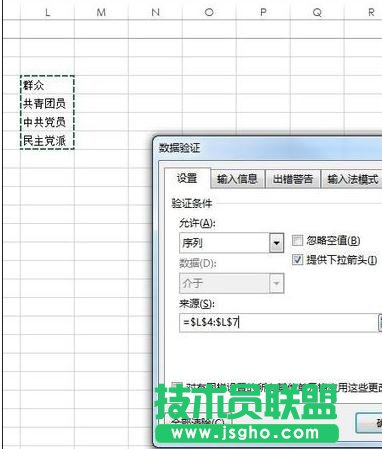Viewport: 382px width, 449px height.
Task: Select column N header
Action: (x=155, y=12)
